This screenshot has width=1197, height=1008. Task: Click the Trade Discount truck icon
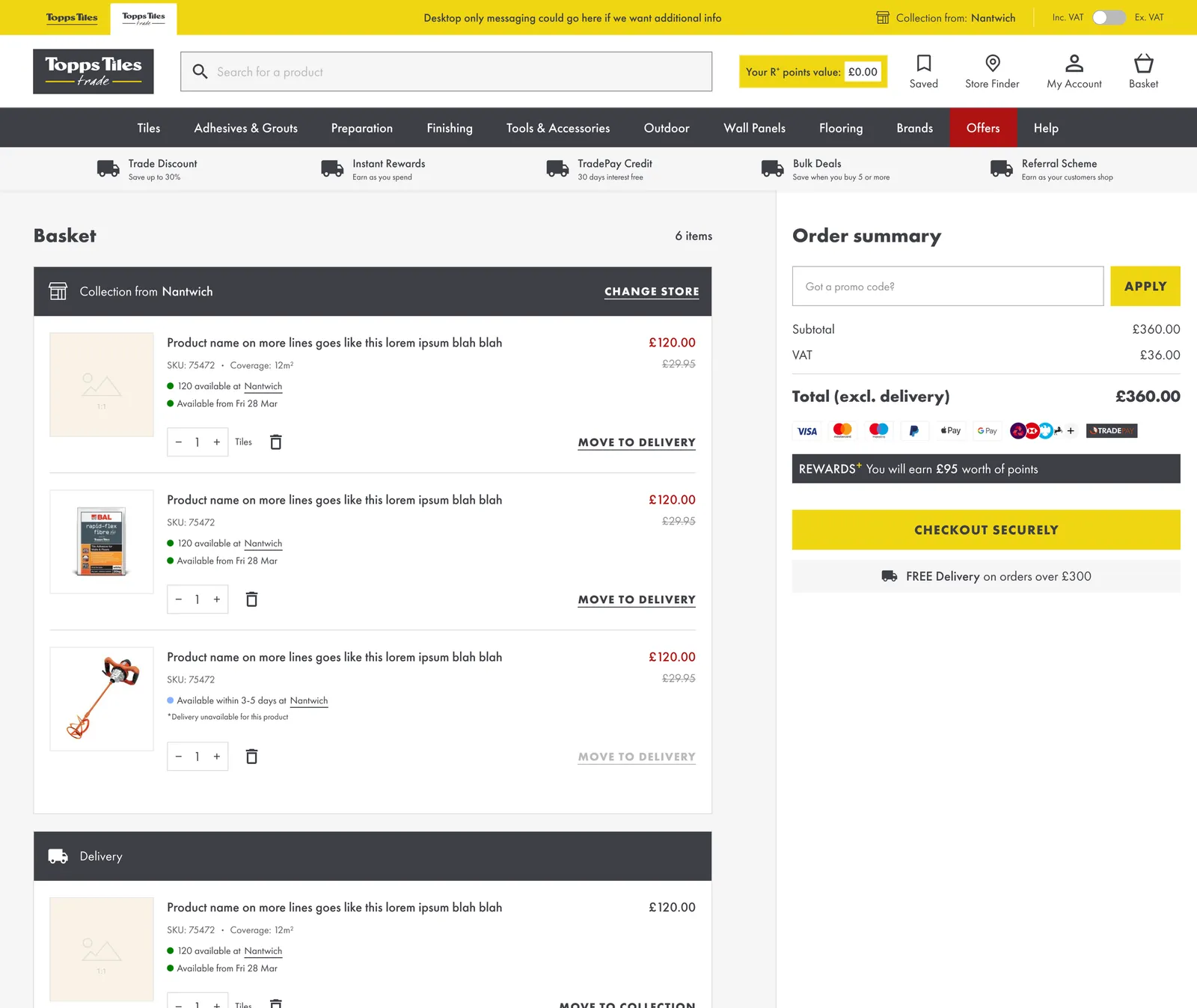point(108,169)
